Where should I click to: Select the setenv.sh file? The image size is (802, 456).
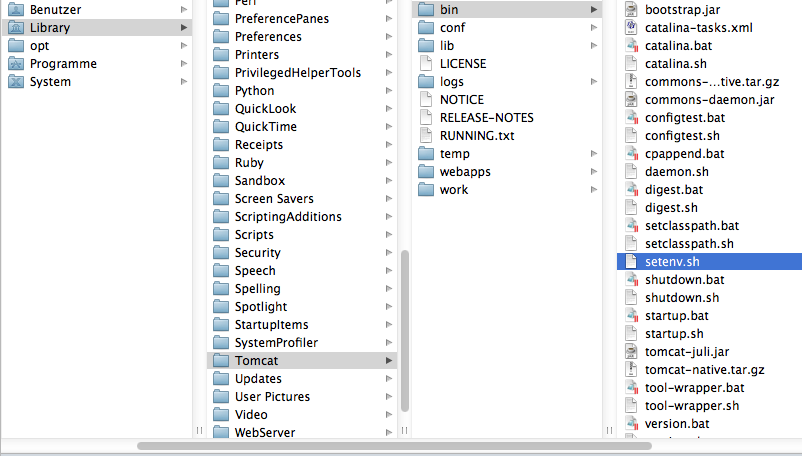click(672, 262)
